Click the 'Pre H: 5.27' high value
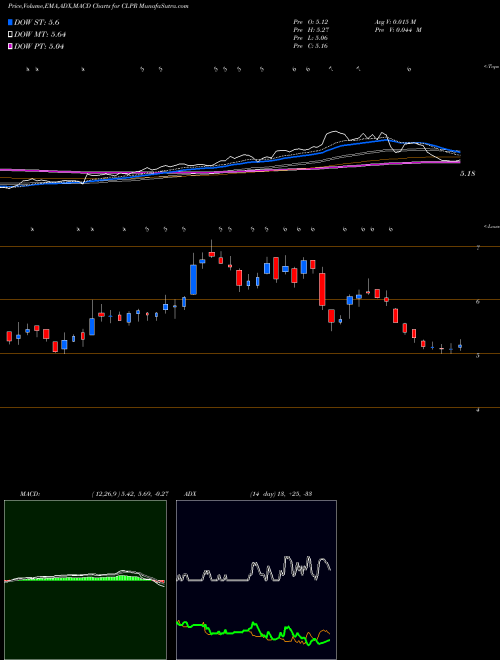500x660 pixels. coord(311,30)
